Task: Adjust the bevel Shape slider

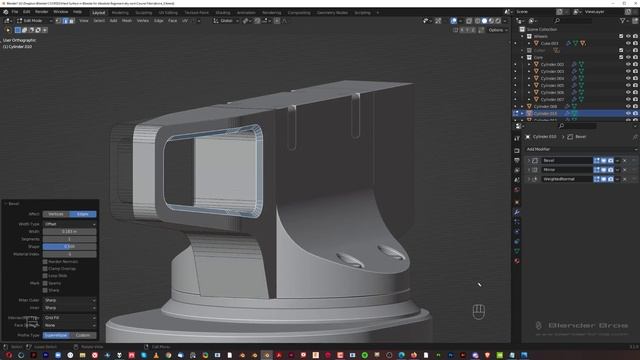Action: click(70, 247)
